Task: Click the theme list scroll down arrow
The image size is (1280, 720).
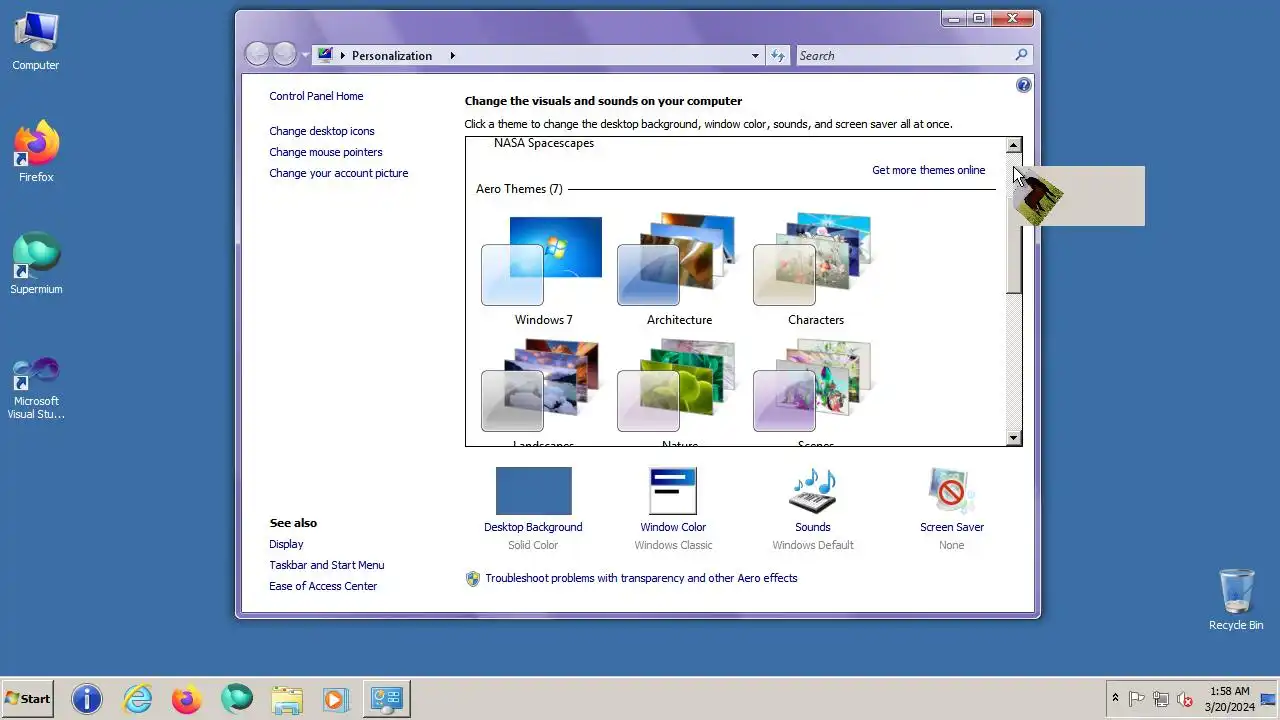Action: 1014,438
